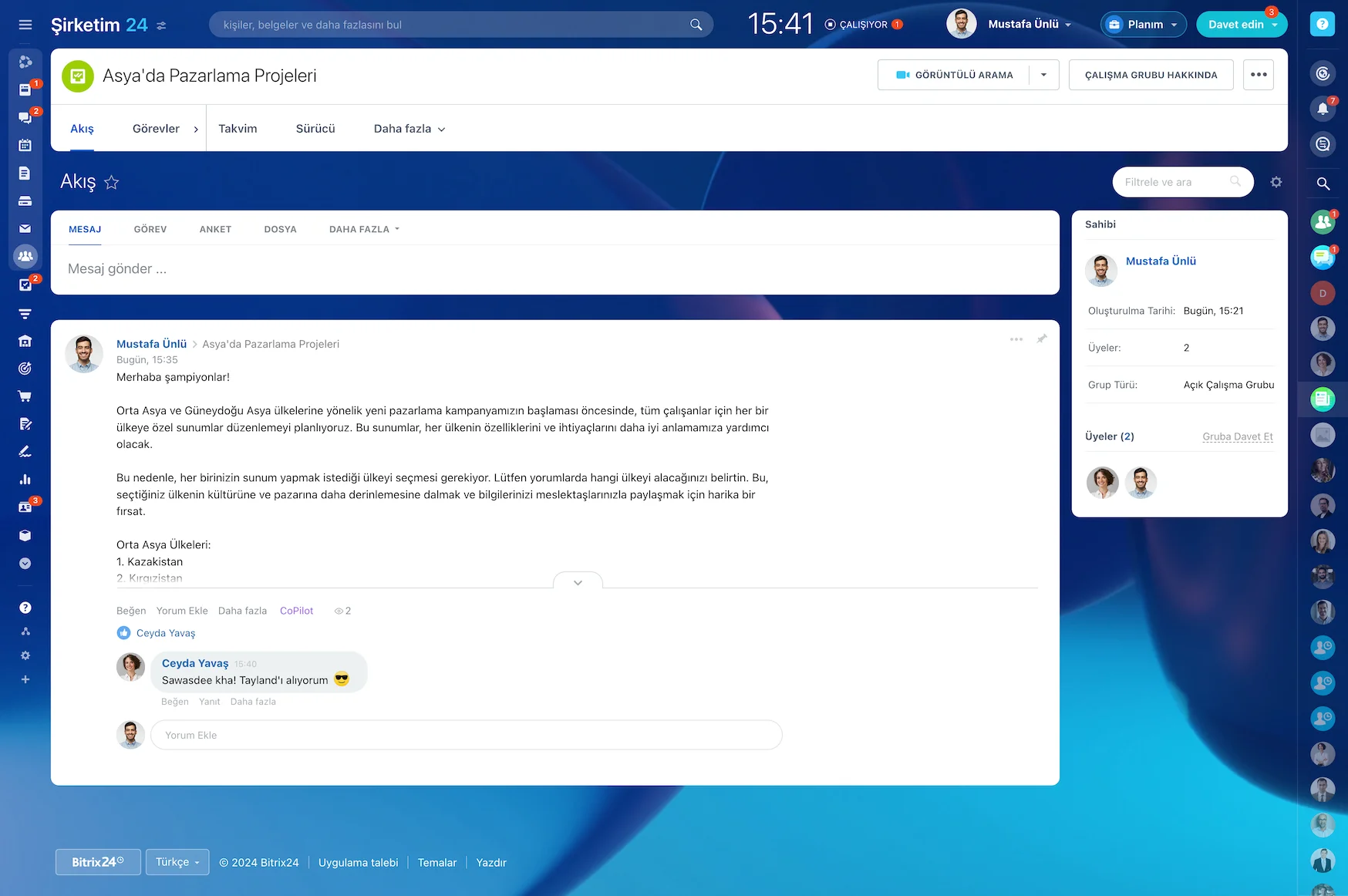Open the Planım dropdown

pos(1143,25)
